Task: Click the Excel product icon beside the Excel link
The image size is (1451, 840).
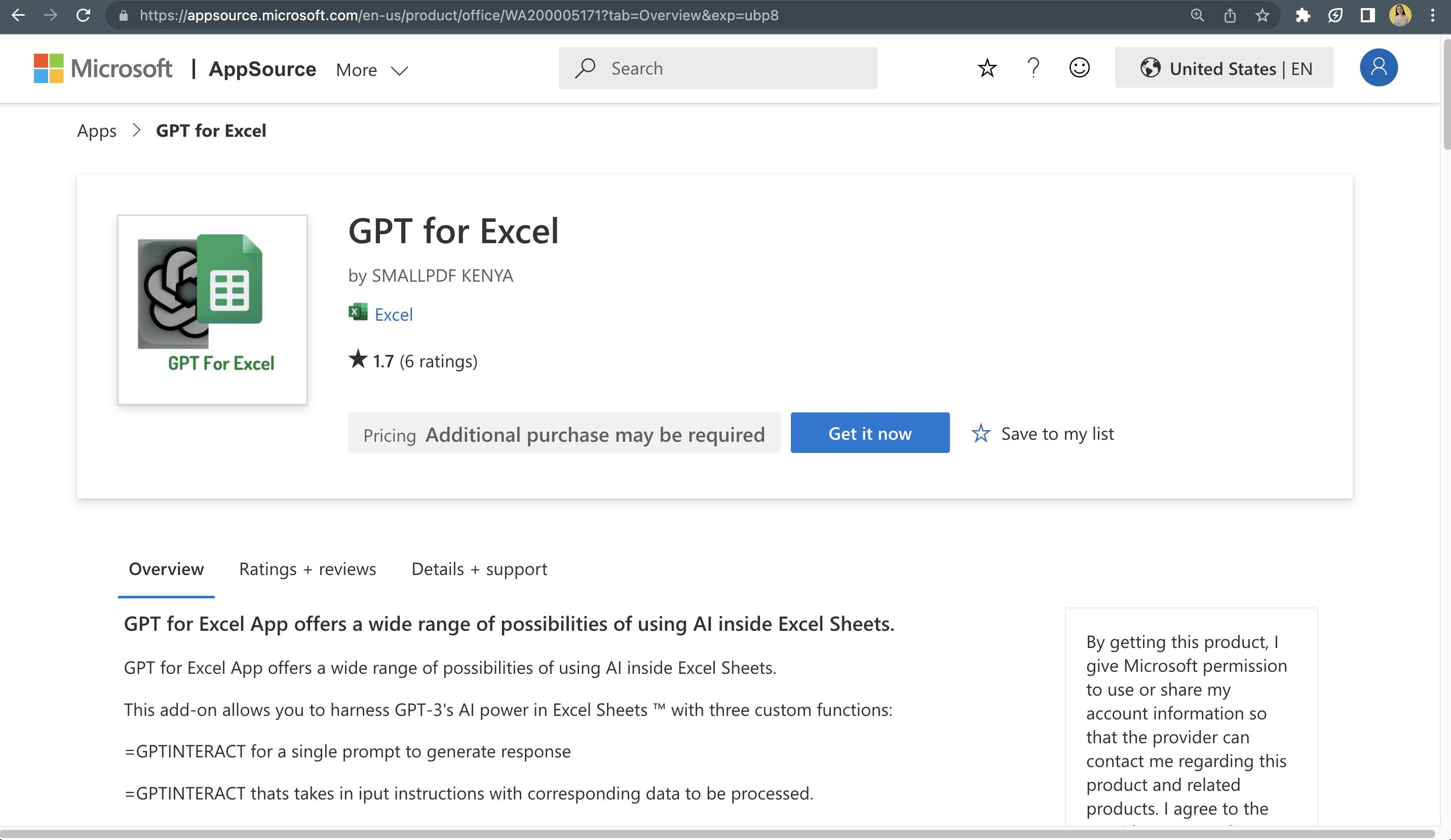Action: coord(357,312)
